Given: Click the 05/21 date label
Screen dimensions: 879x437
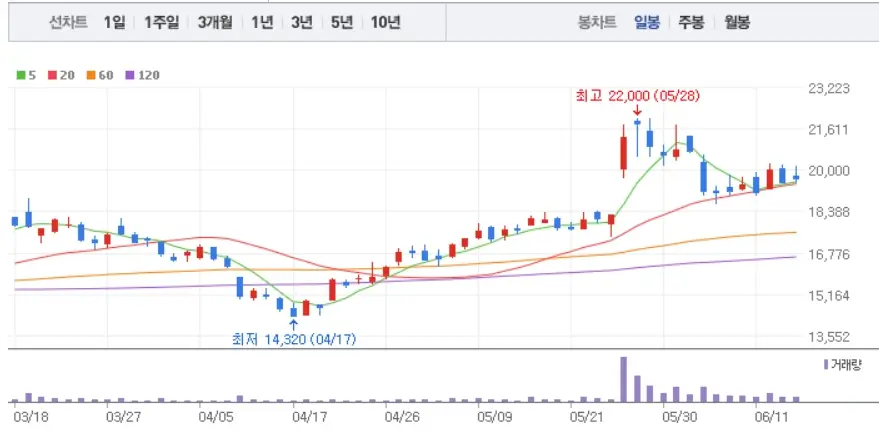Looking at the screenshot, I should click(586, 417).
